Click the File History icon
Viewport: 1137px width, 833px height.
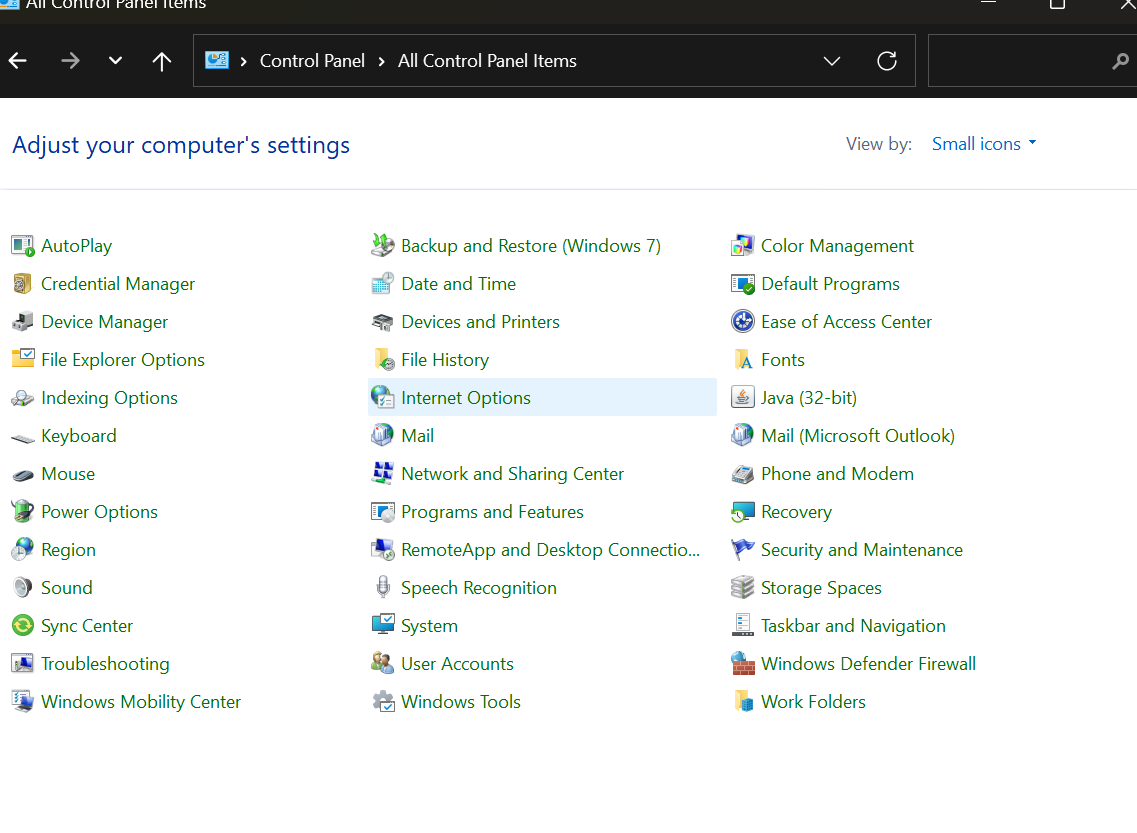coord(382,360)
